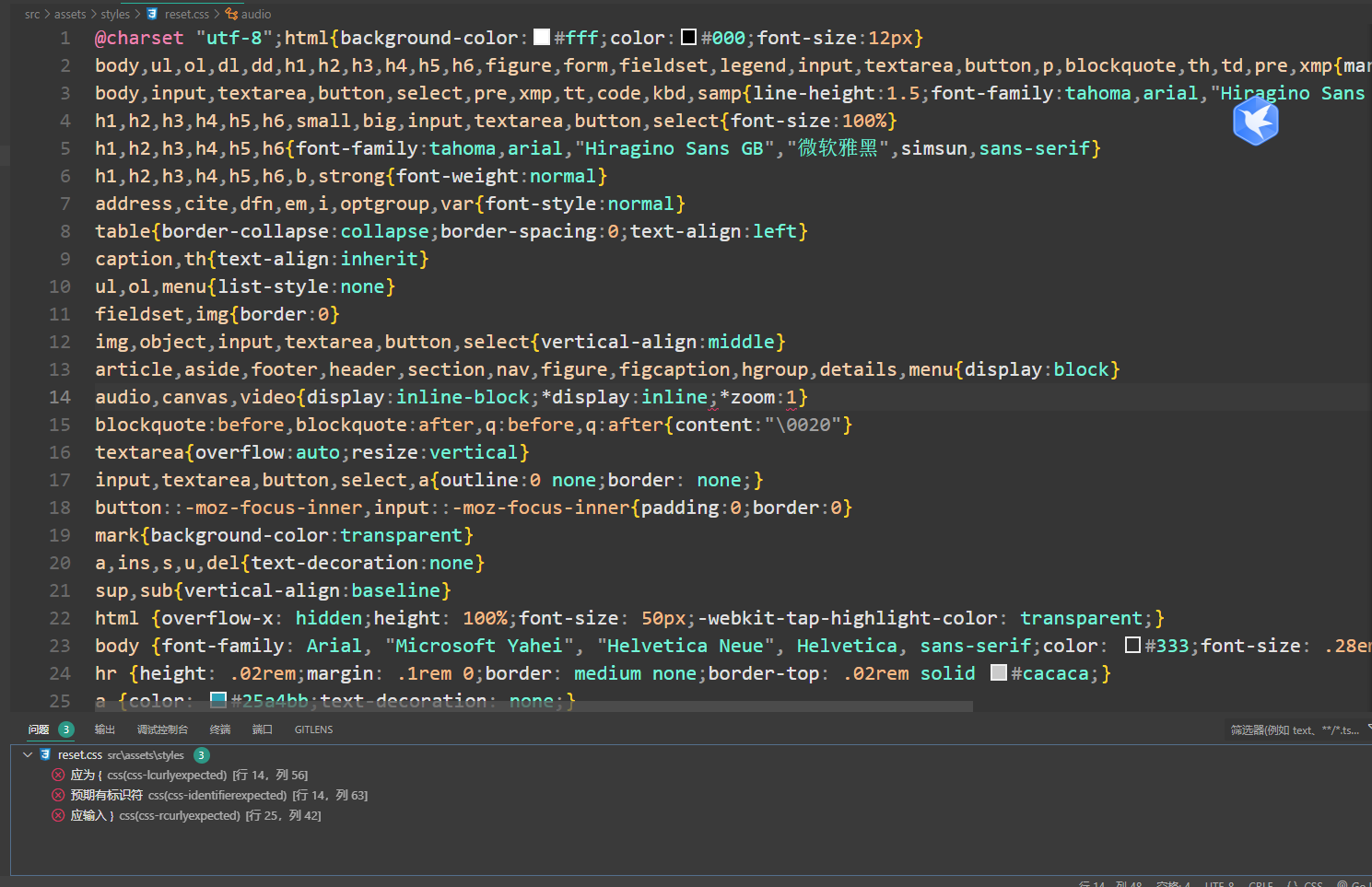Switch to the 终端 terminal tab
1372x887 pixels.
coord(220,729)
